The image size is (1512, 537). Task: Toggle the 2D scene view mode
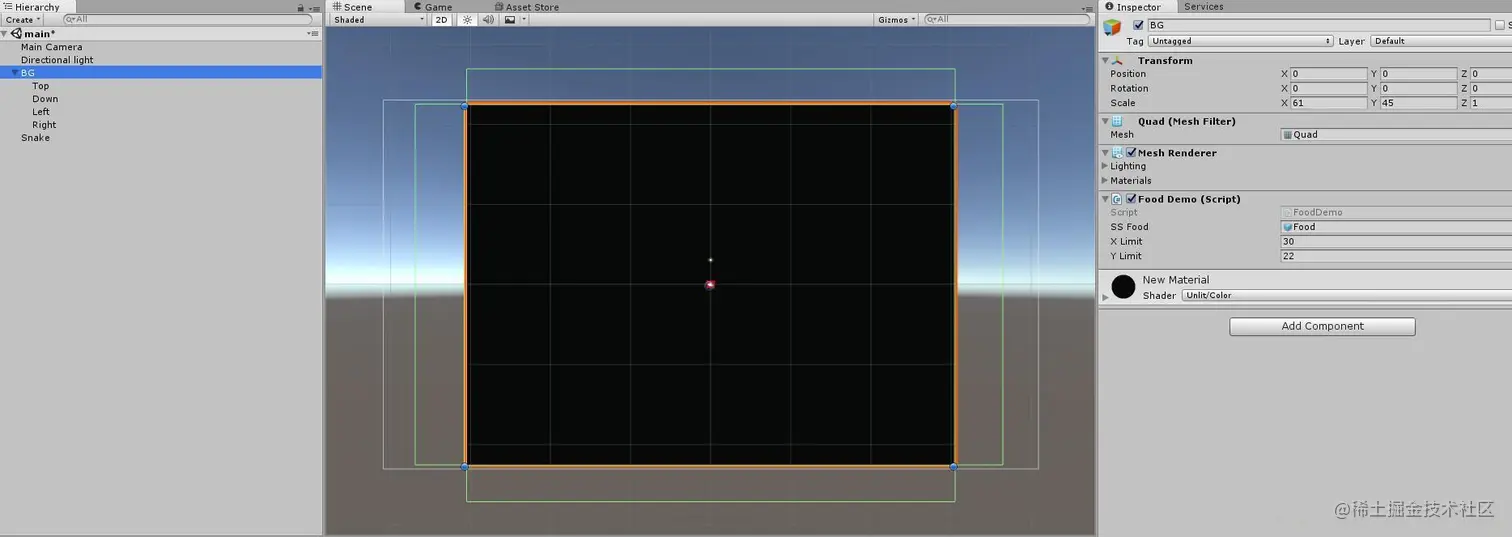(x=441, y=20)
